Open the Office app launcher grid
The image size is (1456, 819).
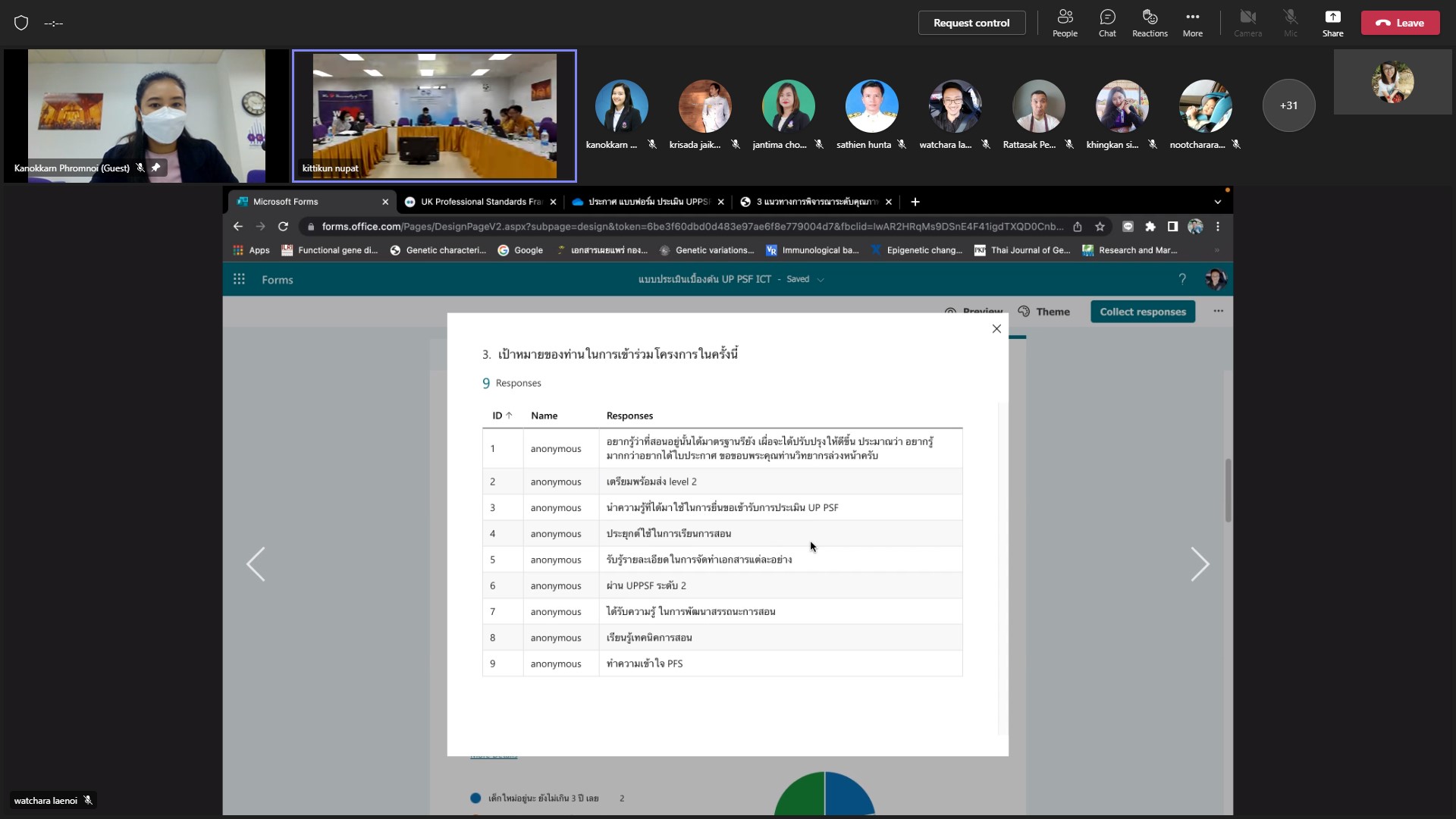239,279
